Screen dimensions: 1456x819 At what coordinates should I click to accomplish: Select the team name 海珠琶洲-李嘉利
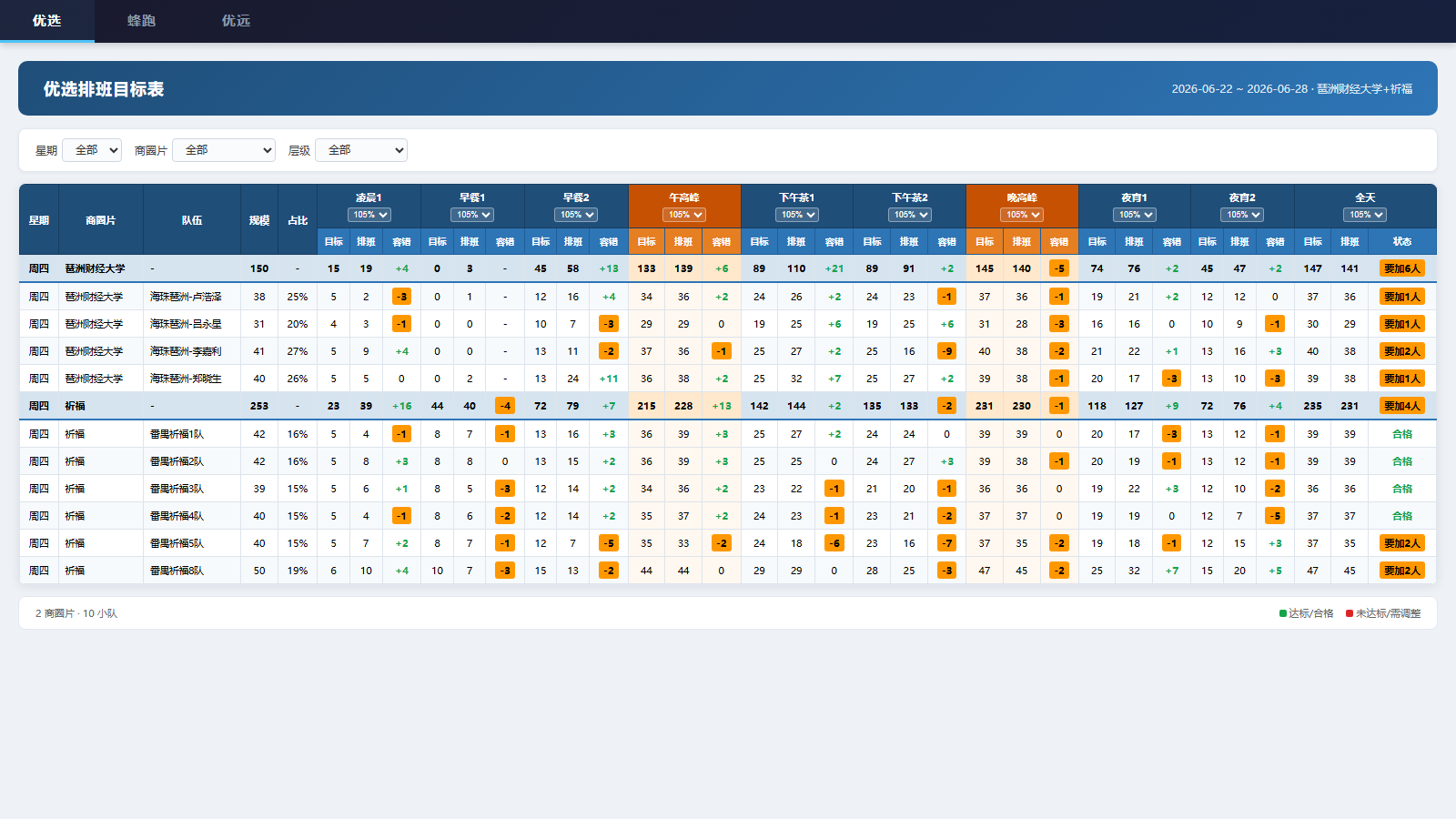pyautogui.click(x=186, y=351)
